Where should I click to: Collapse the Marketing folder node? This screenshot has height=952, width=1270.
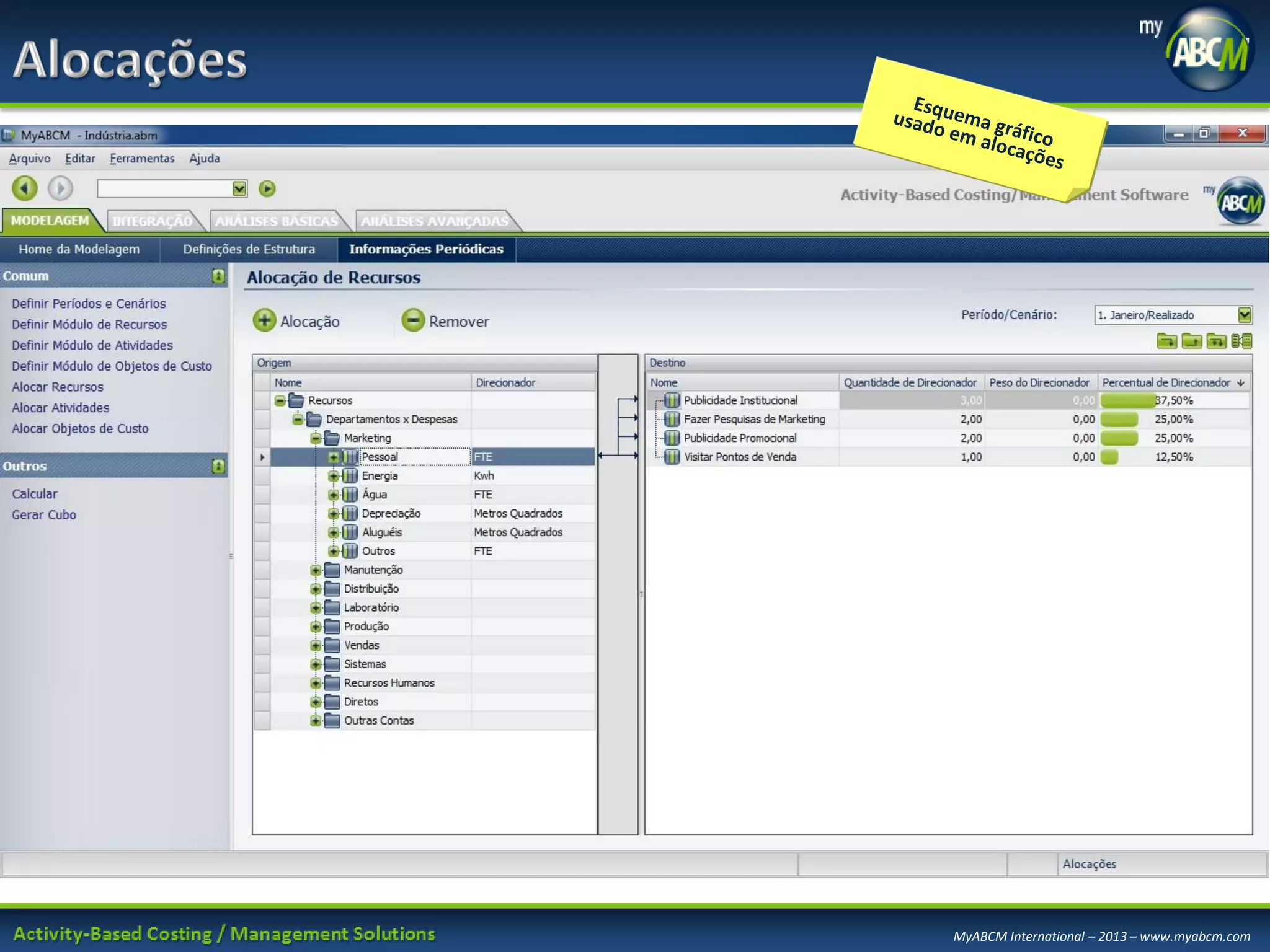(x=316, y=438)
